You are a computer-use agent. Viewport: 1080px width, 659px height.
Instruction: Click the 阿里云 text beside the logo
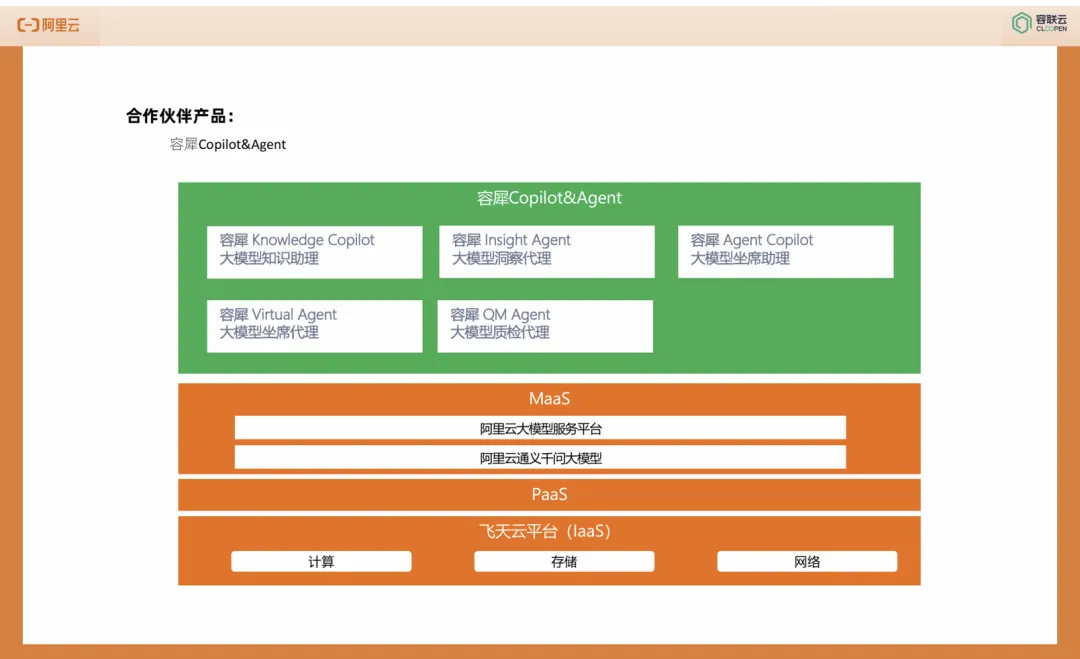[61, 25]
